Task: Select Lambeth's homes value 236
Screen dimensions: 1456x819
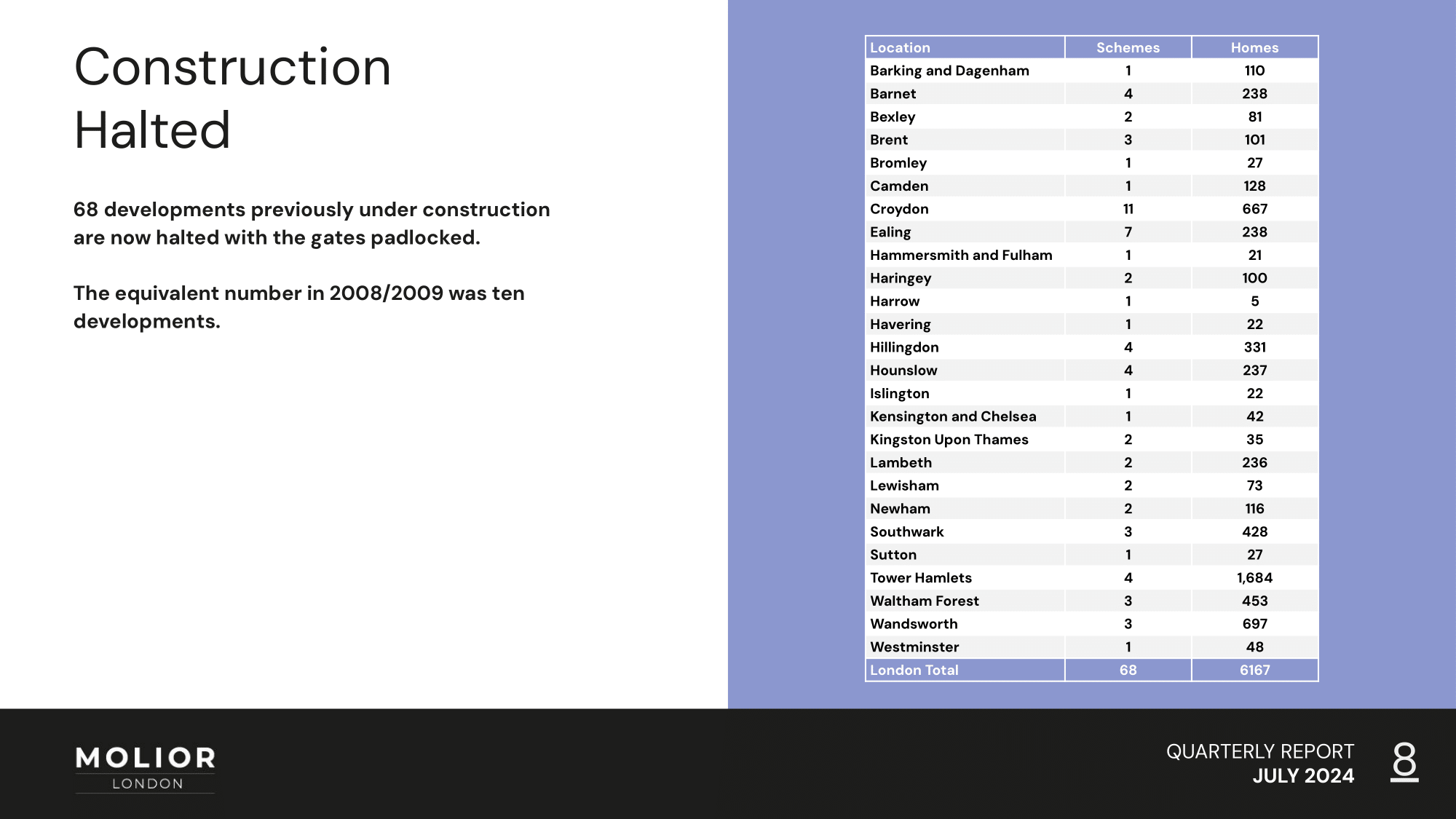Action: [1254, 463]
